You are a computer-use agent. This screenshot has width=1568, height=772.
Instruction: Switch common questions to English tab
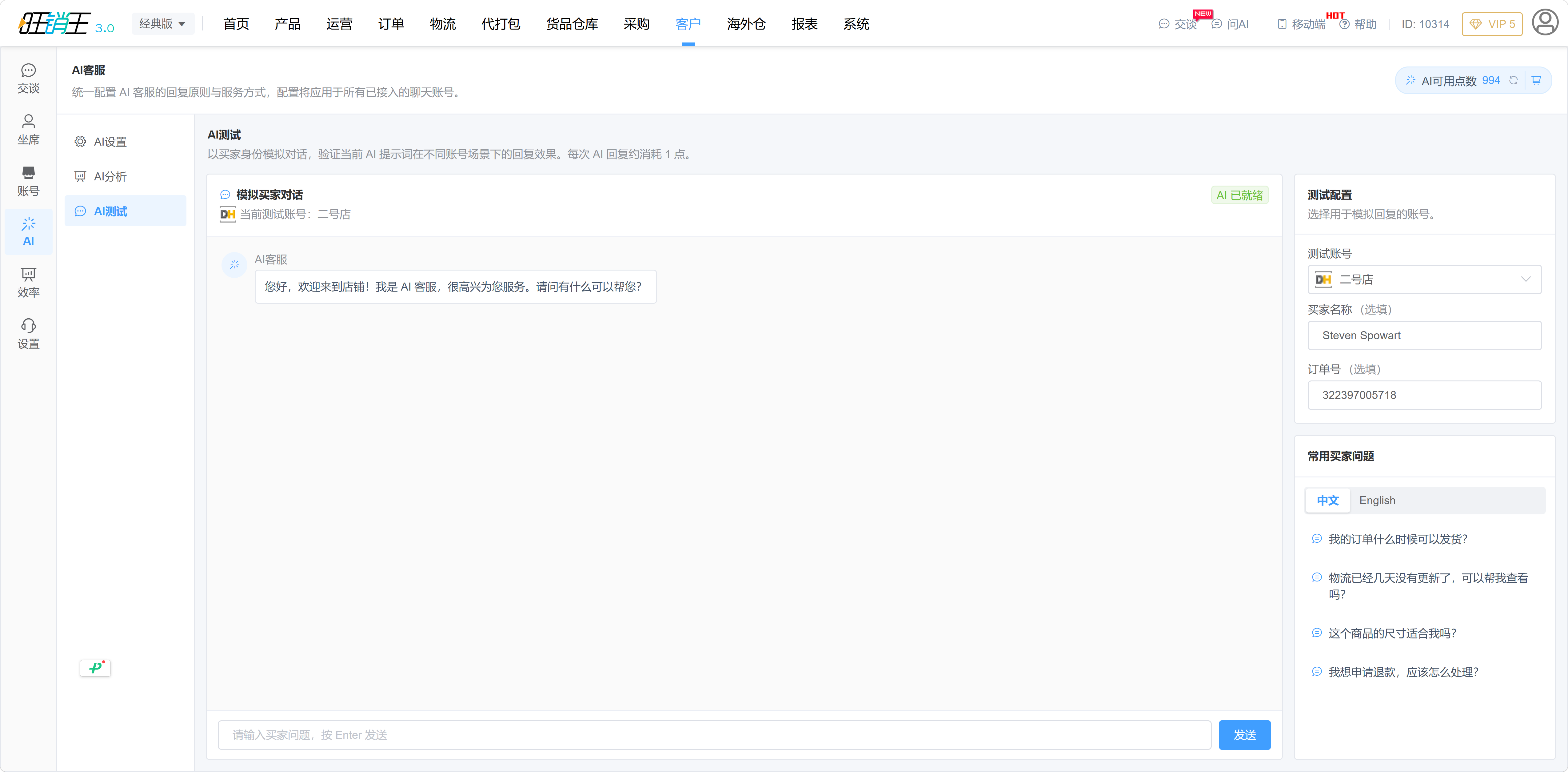[1377, 500]
